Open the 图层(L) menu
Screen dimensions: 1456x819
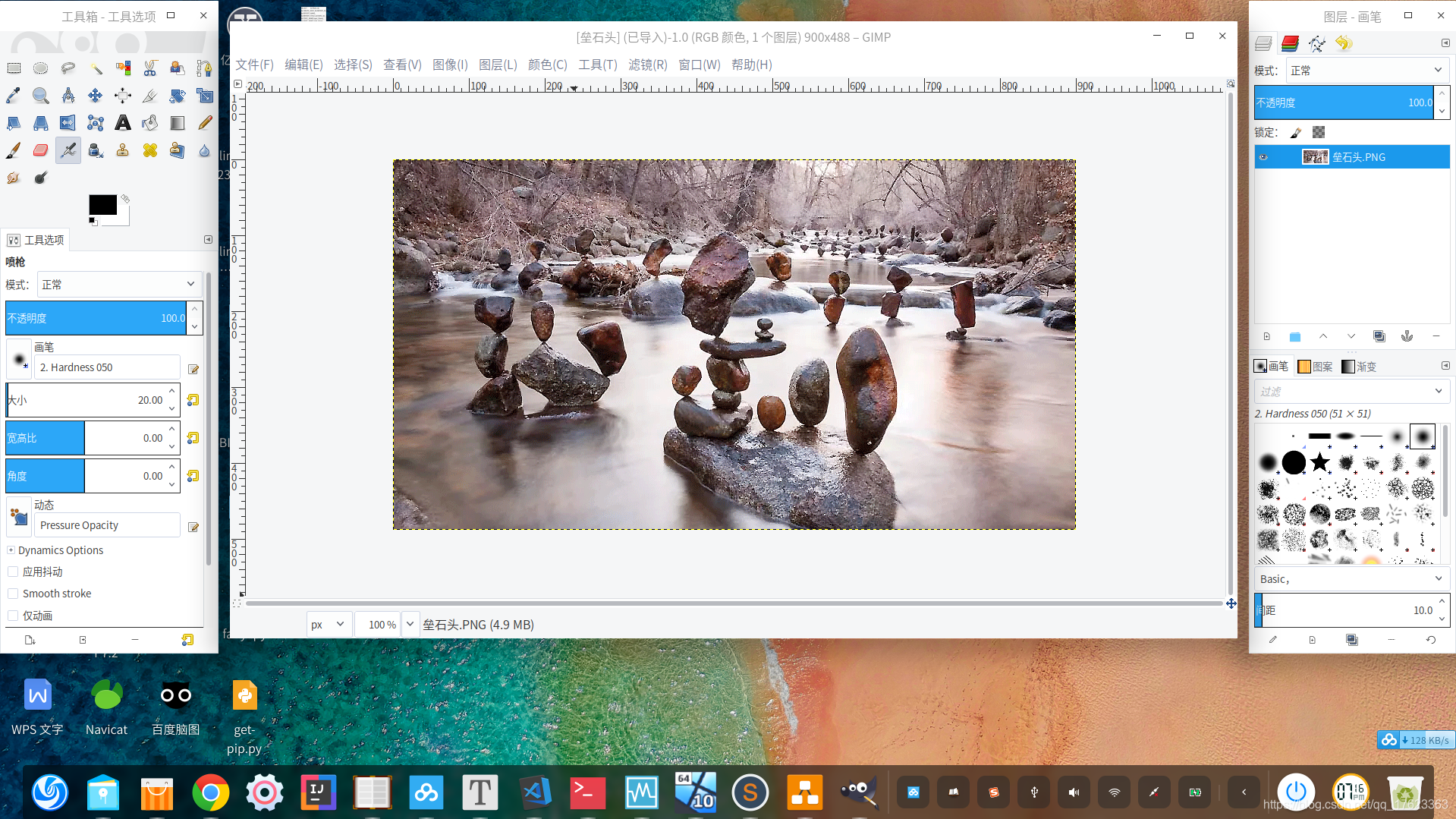tap(498, 65)
